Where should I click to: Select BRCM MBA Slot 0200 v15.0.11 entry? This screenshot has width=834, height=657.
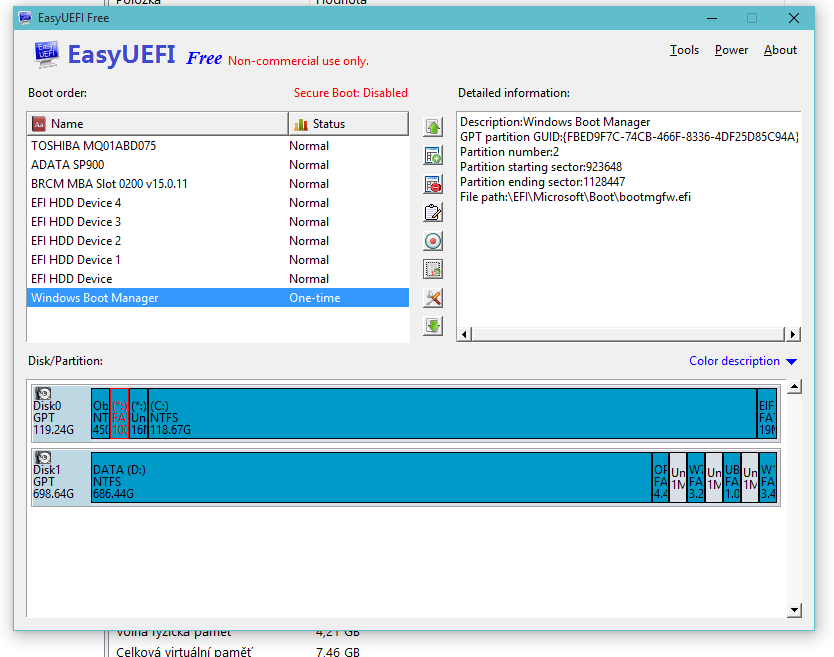coord(218,184)
